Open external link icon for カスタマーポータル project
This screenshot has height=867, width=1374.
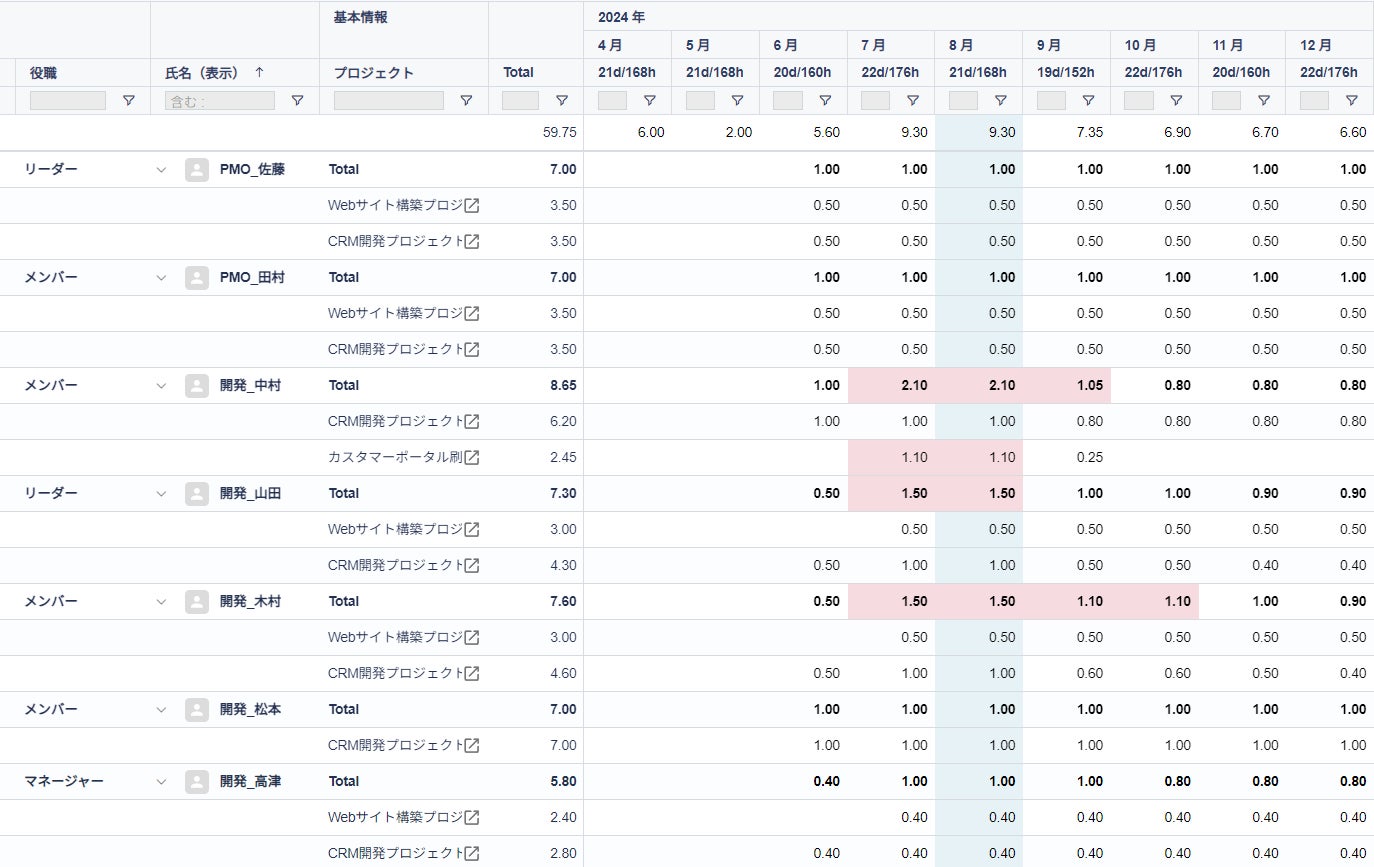[472, 457]
